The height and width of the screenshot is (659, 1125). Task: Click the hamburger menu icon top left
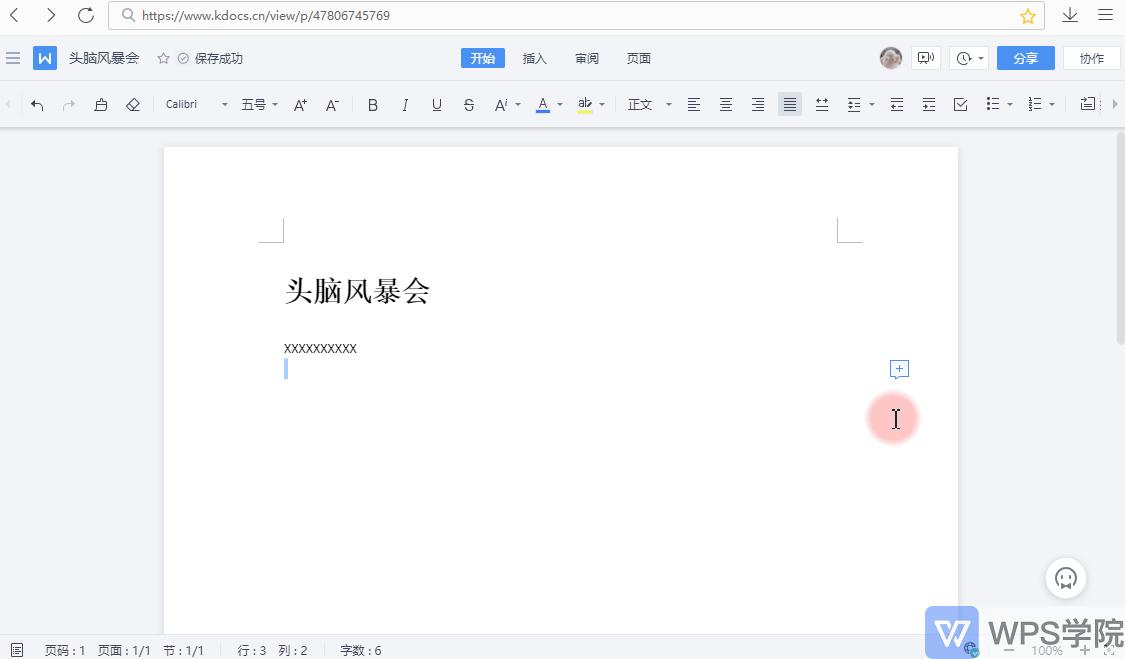tap(13, 58)
